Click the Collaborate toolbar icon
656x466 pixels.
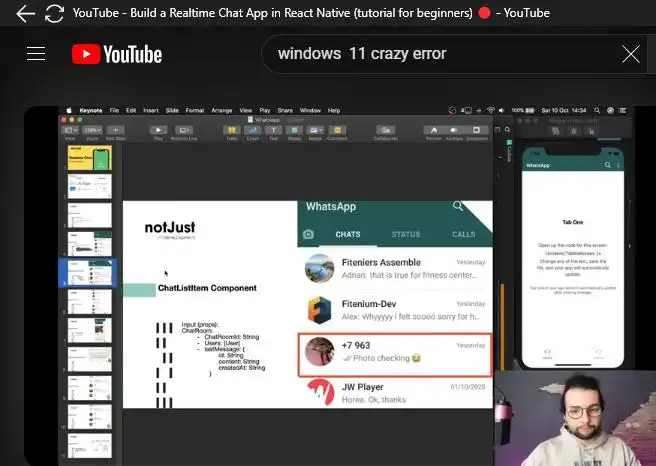[385, 130]
